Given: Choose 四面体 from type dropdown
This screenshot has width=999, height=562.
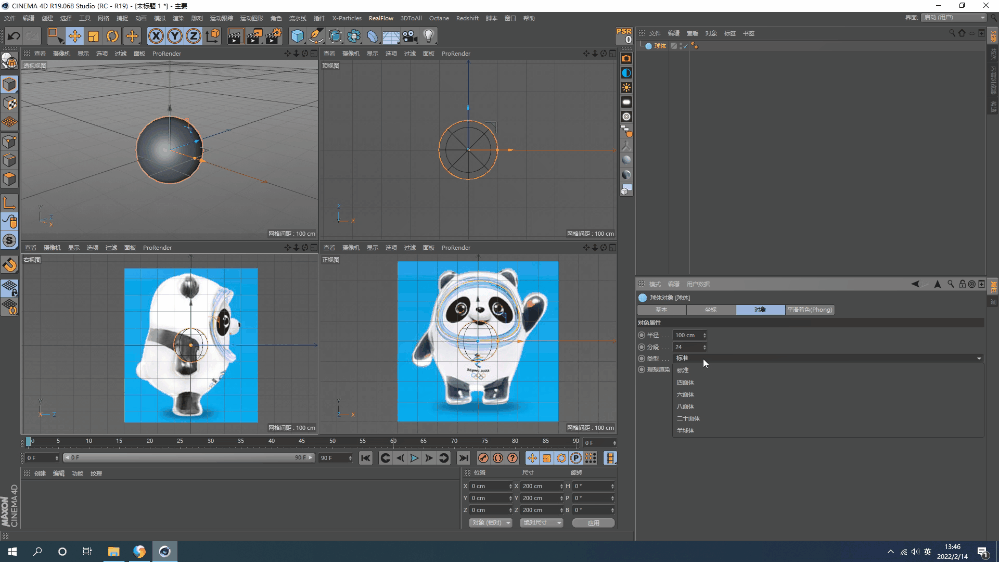Looking at the screenshot, I should (686, 382).
